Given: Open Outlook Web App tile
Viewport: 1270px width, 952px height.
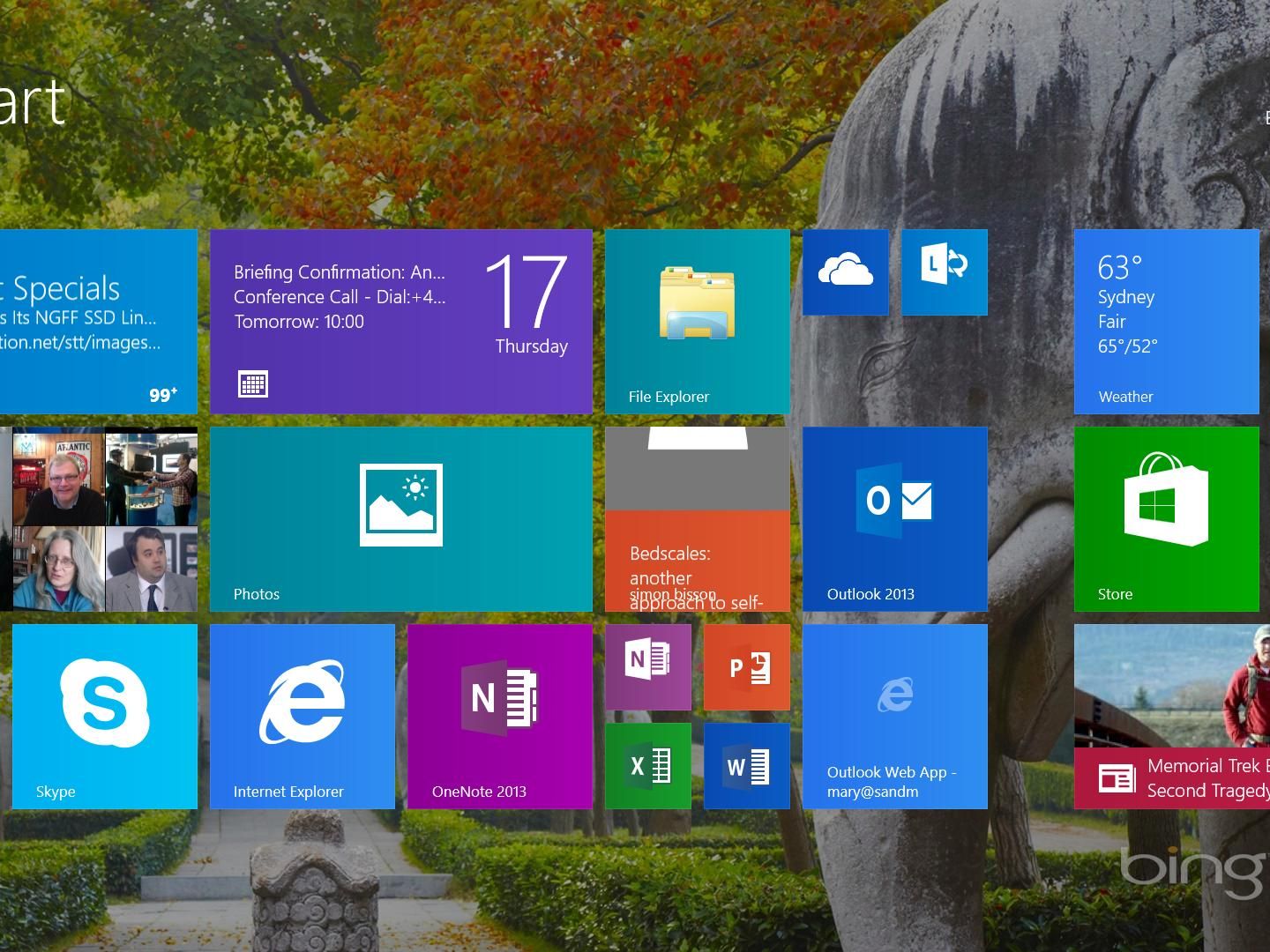Looking at the screenshot, I should [895, 717].
